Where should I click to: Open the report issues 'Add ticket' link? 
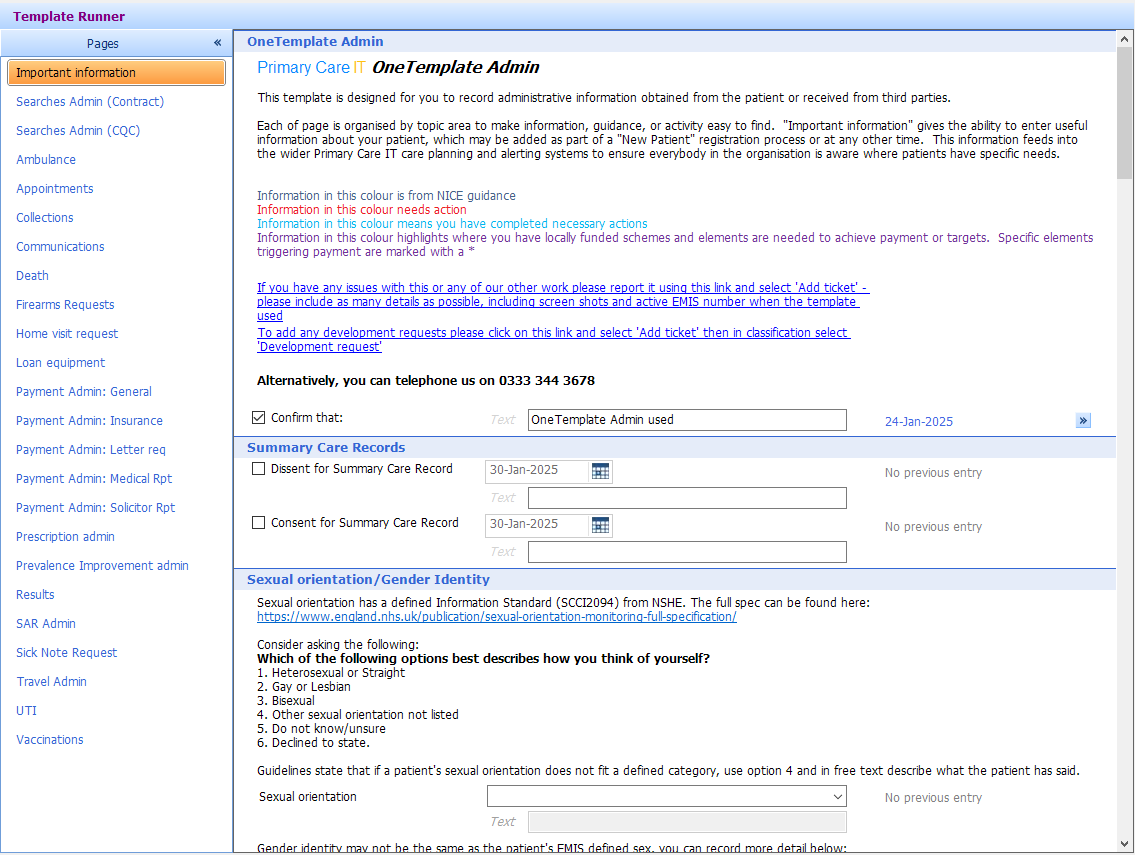[562, 301]
